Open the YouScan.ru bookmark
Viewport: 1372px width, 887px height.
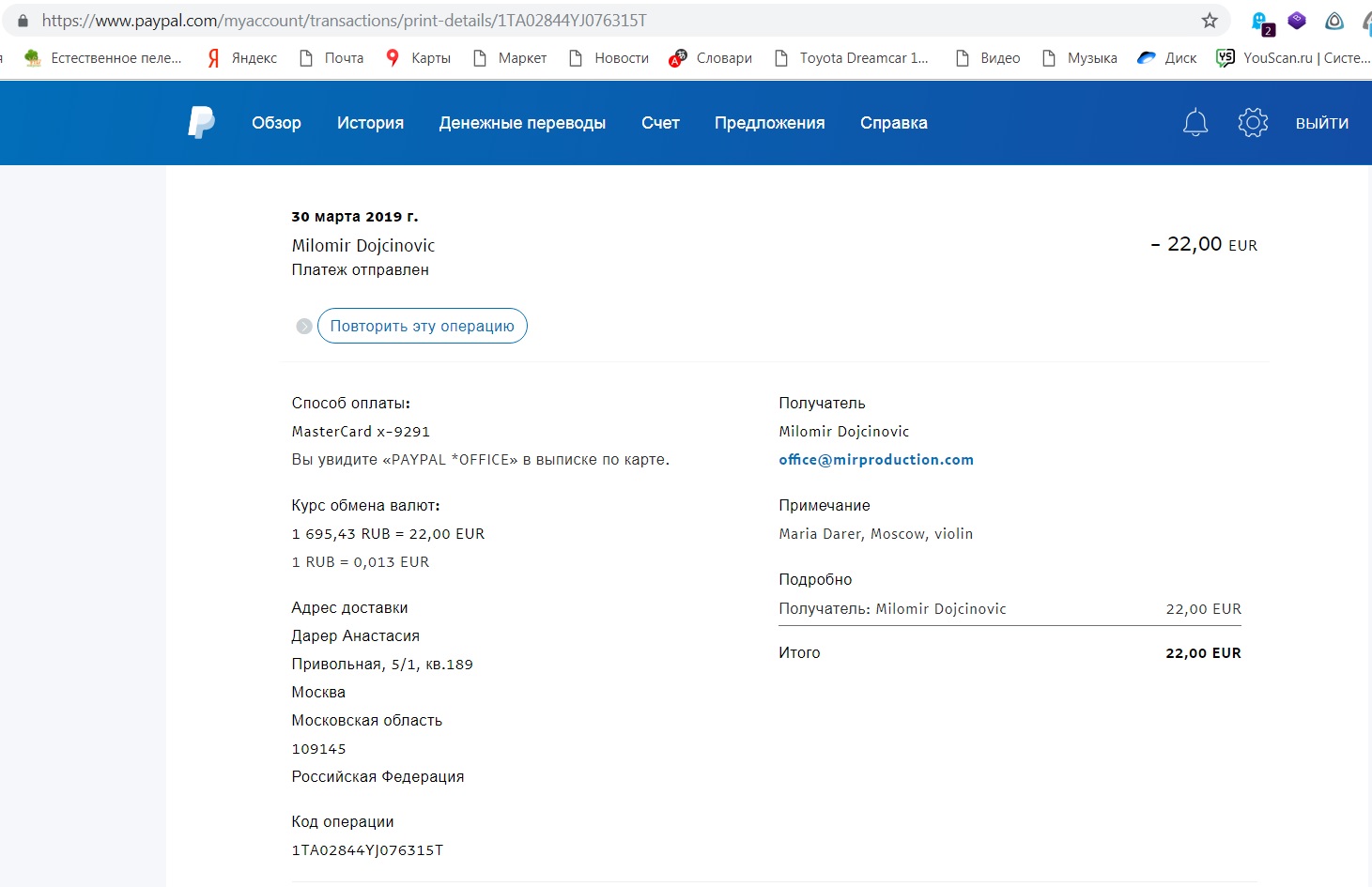click(x=1293, y=58)
